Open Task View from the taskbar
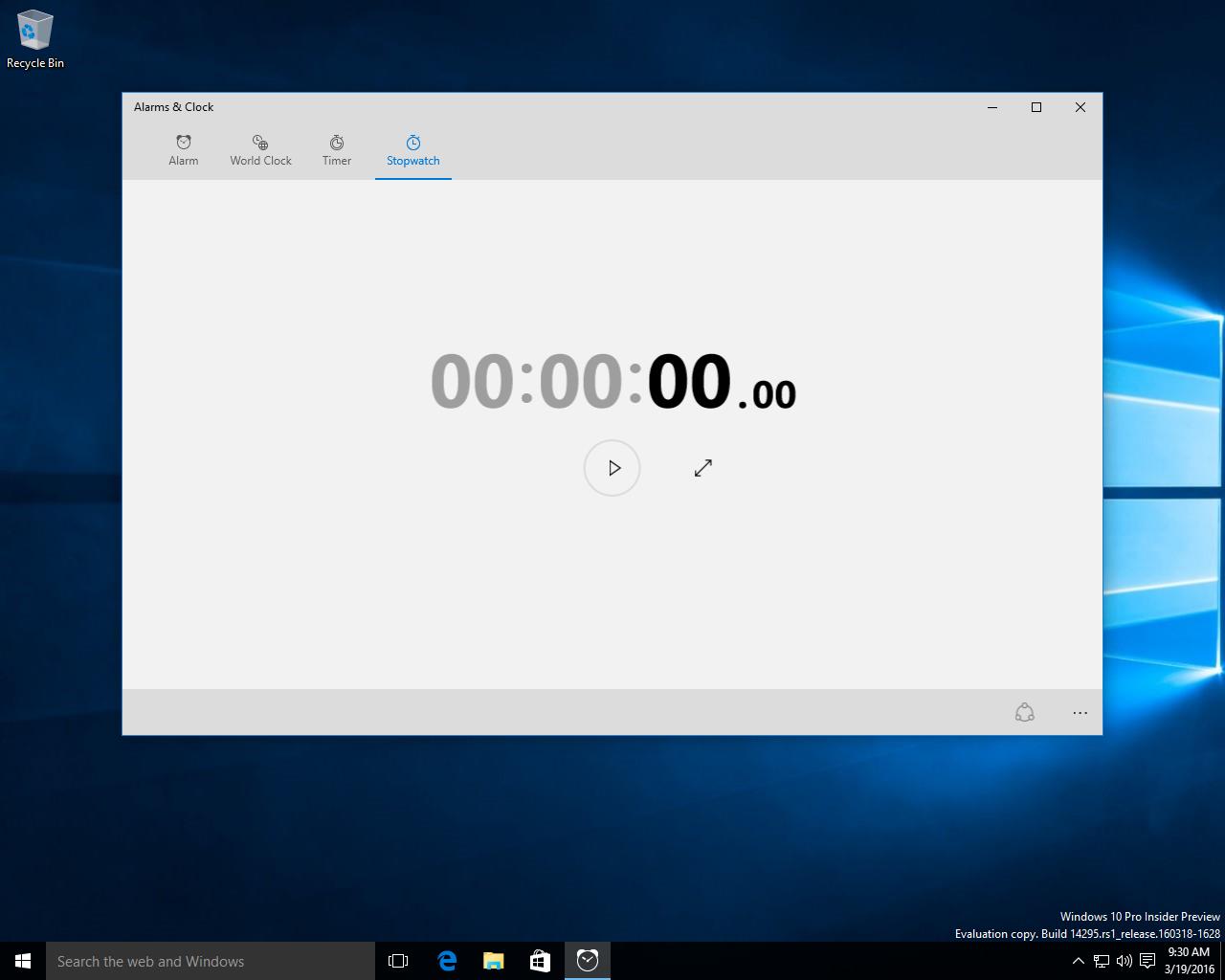 tap(398, 961)
